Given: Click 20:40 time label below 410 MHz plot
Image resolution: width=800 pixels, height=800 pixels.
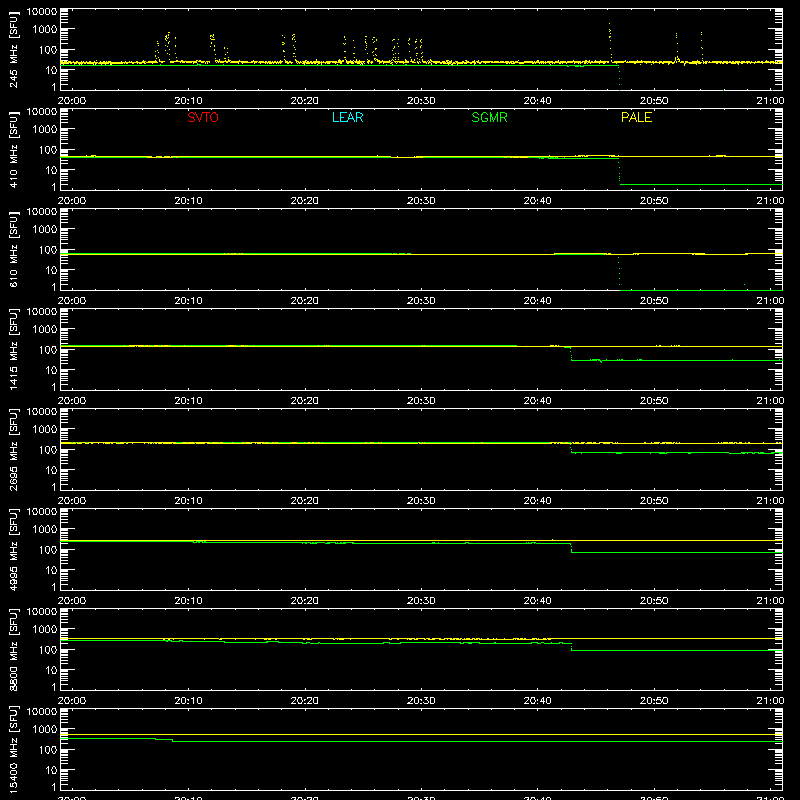Looking at the screenshot, I should pyautogui.click(x=537, y=201).
